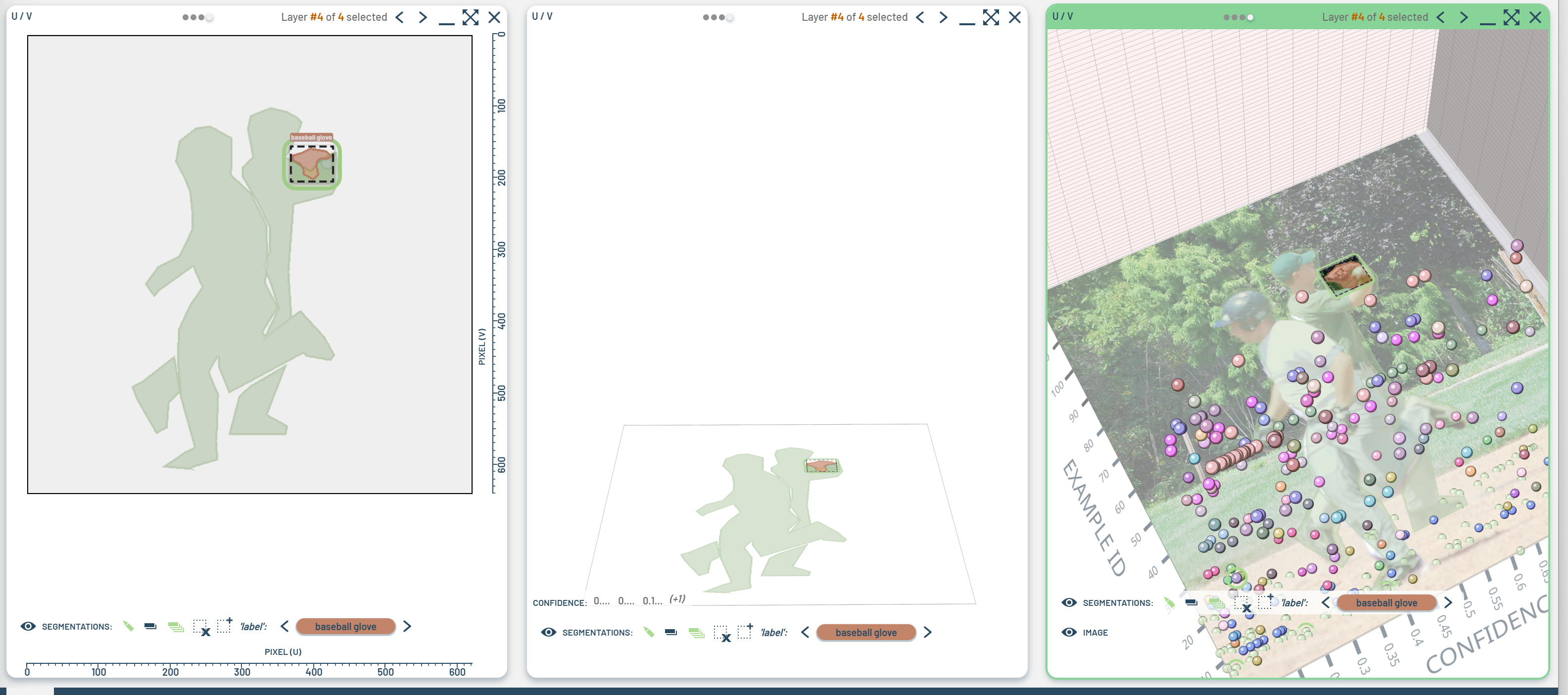This screenshot has width=1568, height=695.
Task: Select next layer arrow in right panel header
Action: click(x=1464, y=17)
